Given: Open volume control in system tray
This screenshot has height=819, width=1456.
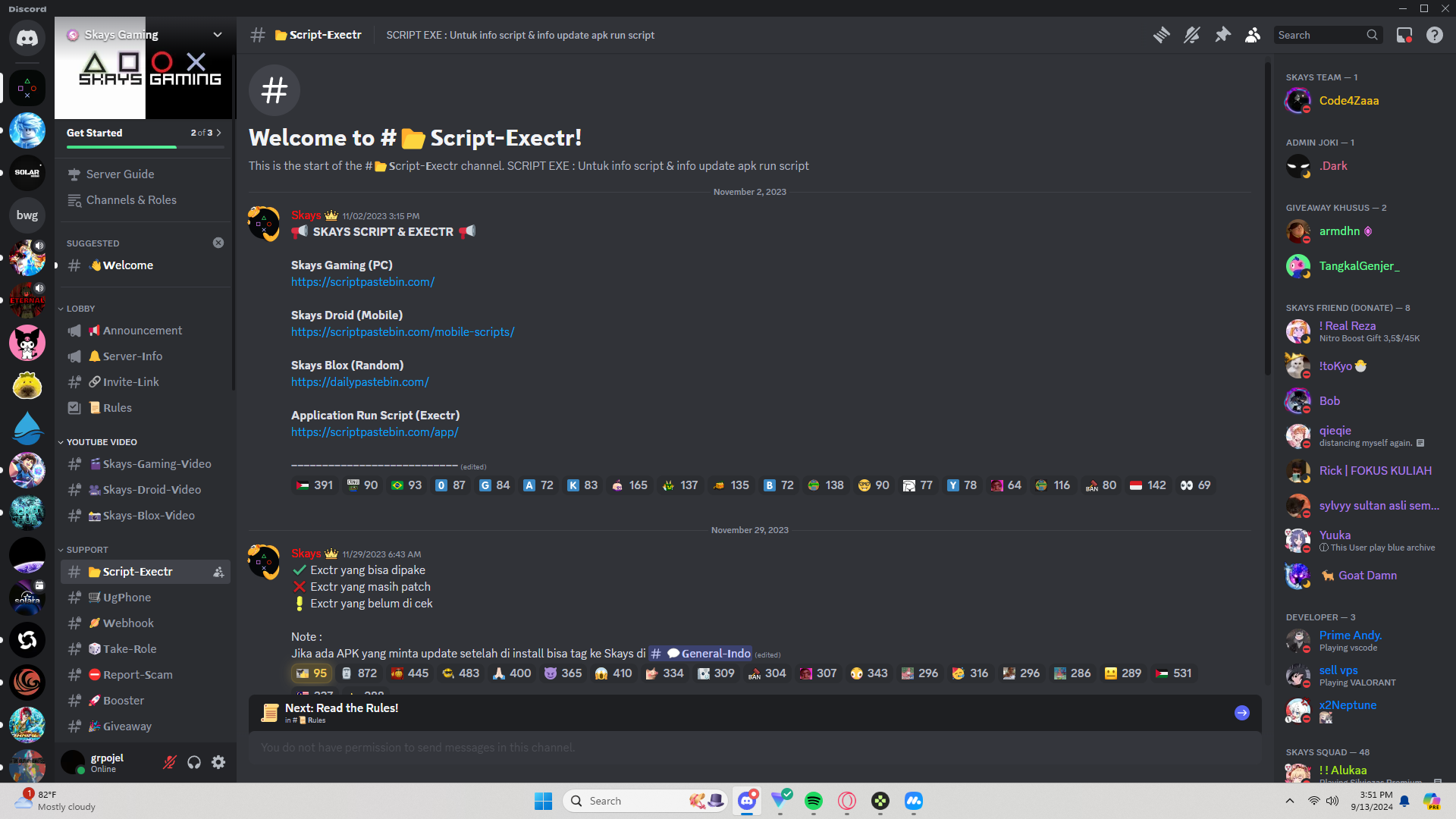Looking at the screenshot, I should coord(1332,801).
